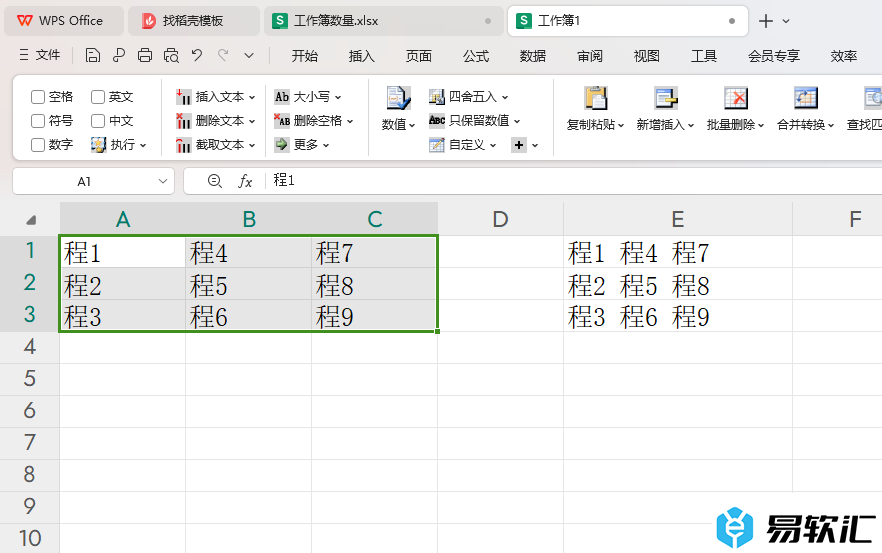882x553 pixels.
Task: Select column E header
Action: point(678,219)
